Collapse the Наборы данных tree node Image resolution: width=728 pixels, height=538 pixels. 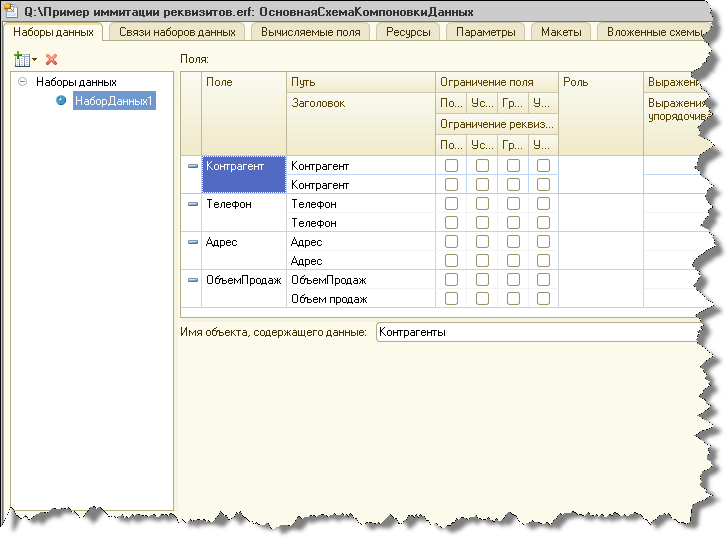point(22,82)
